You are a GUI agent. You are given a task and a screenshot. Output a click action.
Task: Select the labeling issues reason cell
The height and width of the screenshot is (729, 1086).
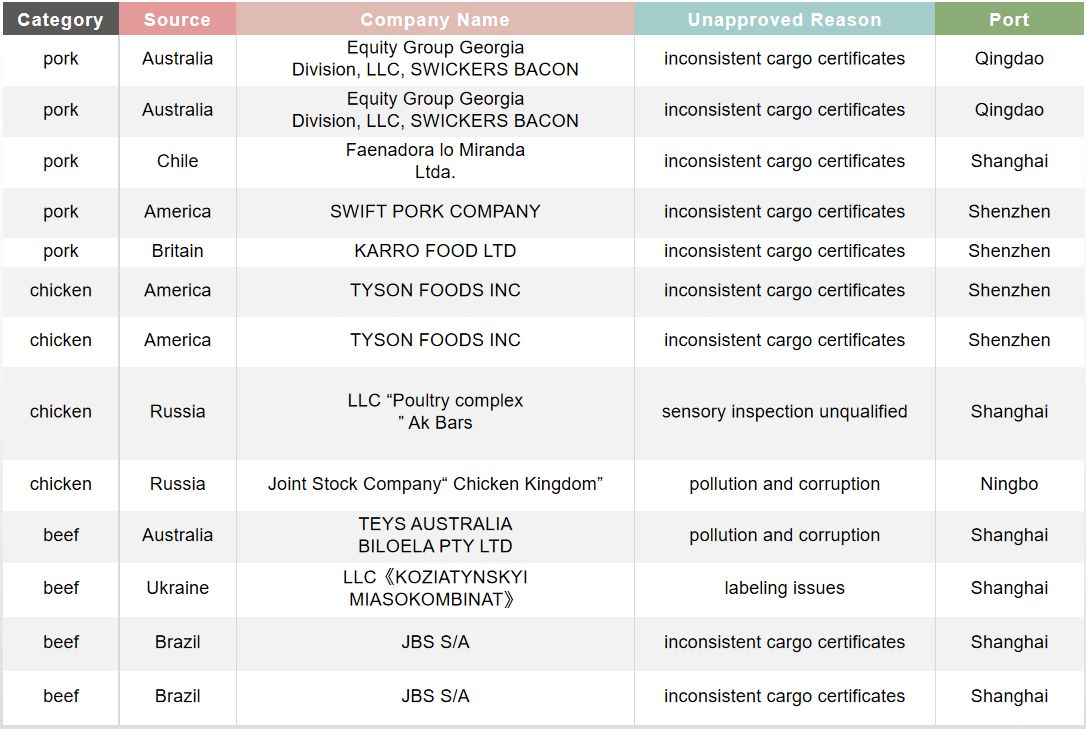(x=784, y=588)
